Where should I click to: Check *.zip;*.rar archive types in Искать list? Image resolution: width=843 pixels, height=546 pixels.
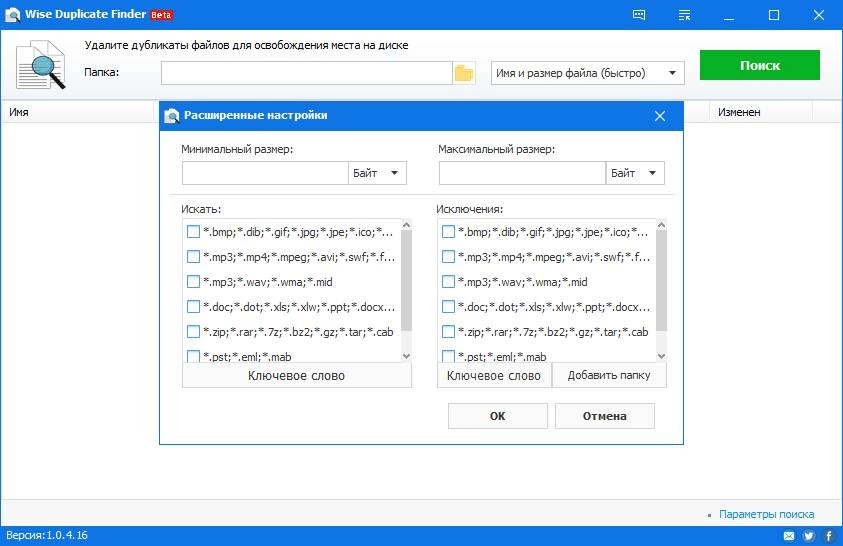coord(193,332)
